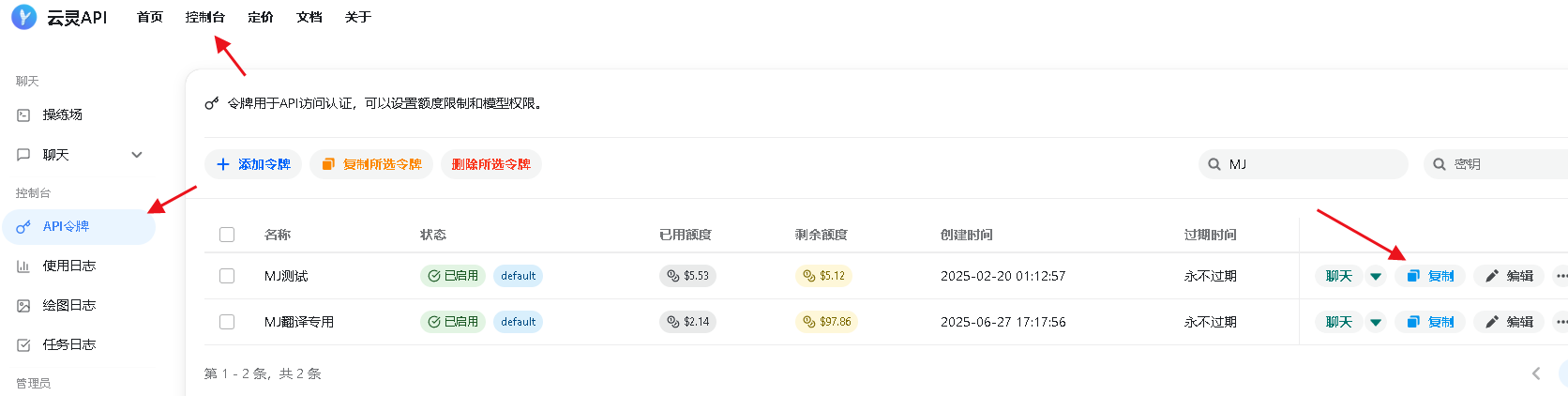This screenshot has height=396, width=1568.
Task: Open the 聊天 dropdown arrow for MJ测试
Action: tap(1376, 276)
